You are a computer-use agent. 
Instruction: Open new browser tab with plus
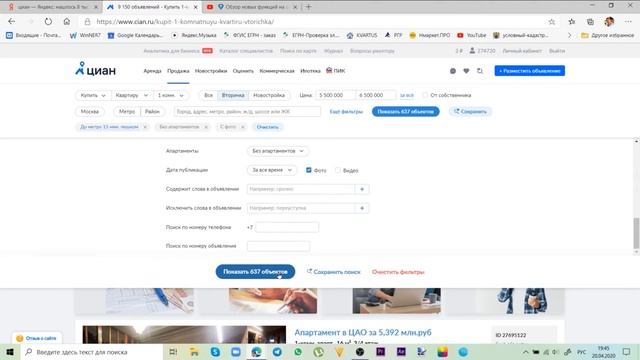(x=309, y=7)
